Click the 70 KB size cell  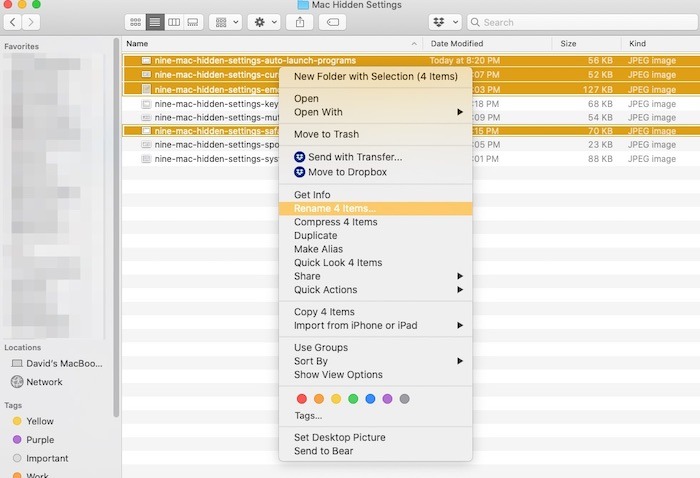tap(600, 131)
